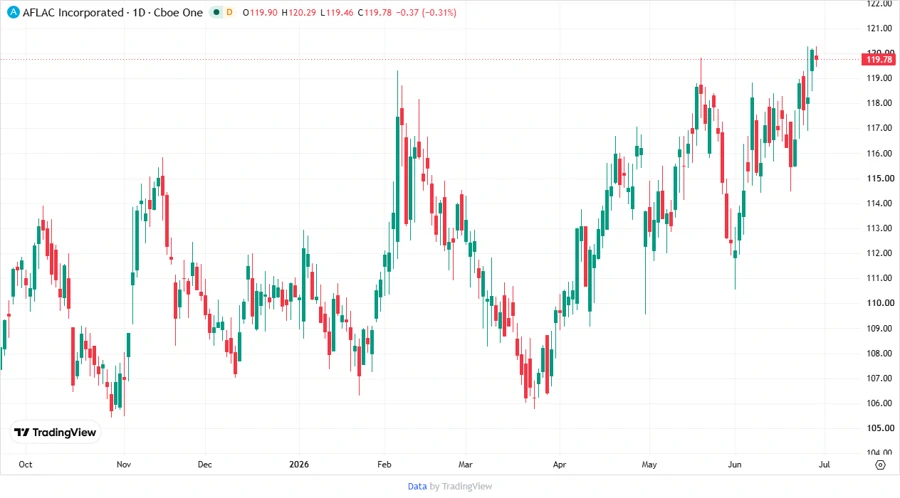Click the 2026 date axis label
Image resolution: width=900 pixels, height=498 pixels.
point(299,464)
